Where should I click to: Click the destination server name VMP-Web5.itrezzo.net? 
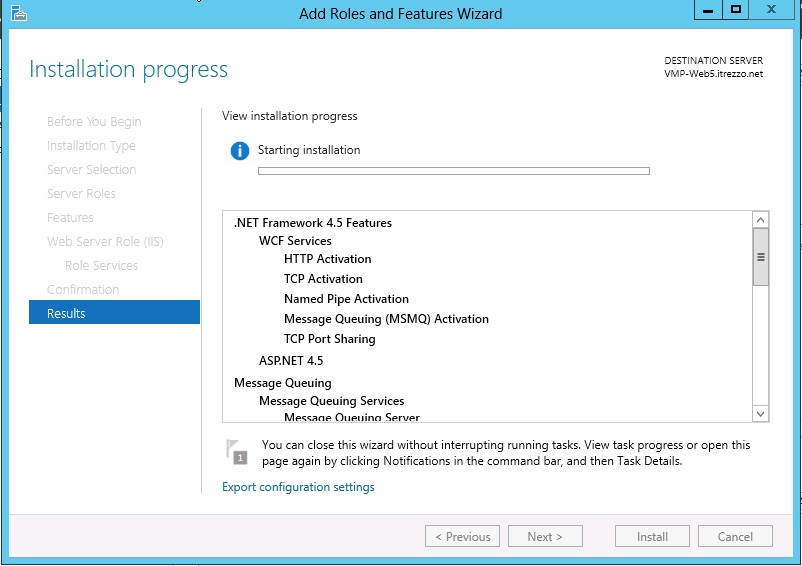714,74
